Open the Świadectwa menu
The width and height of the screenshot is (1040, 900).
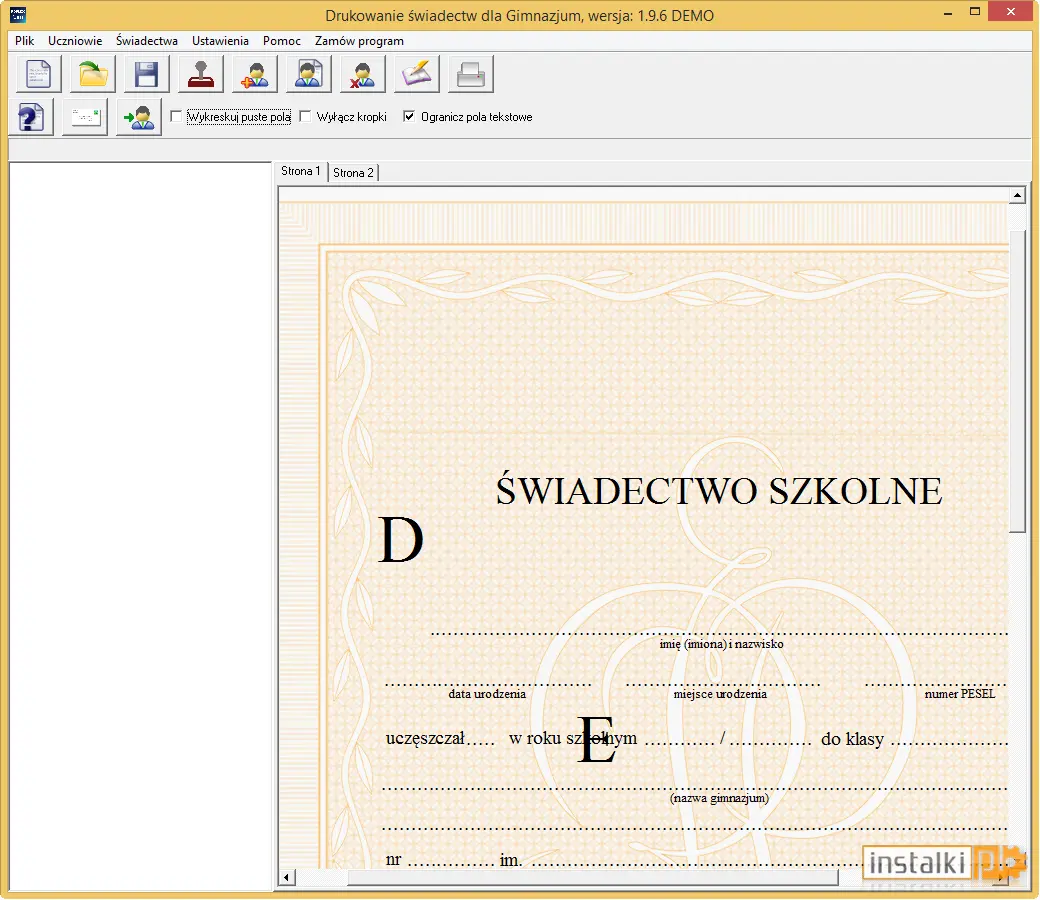point(147,40)
